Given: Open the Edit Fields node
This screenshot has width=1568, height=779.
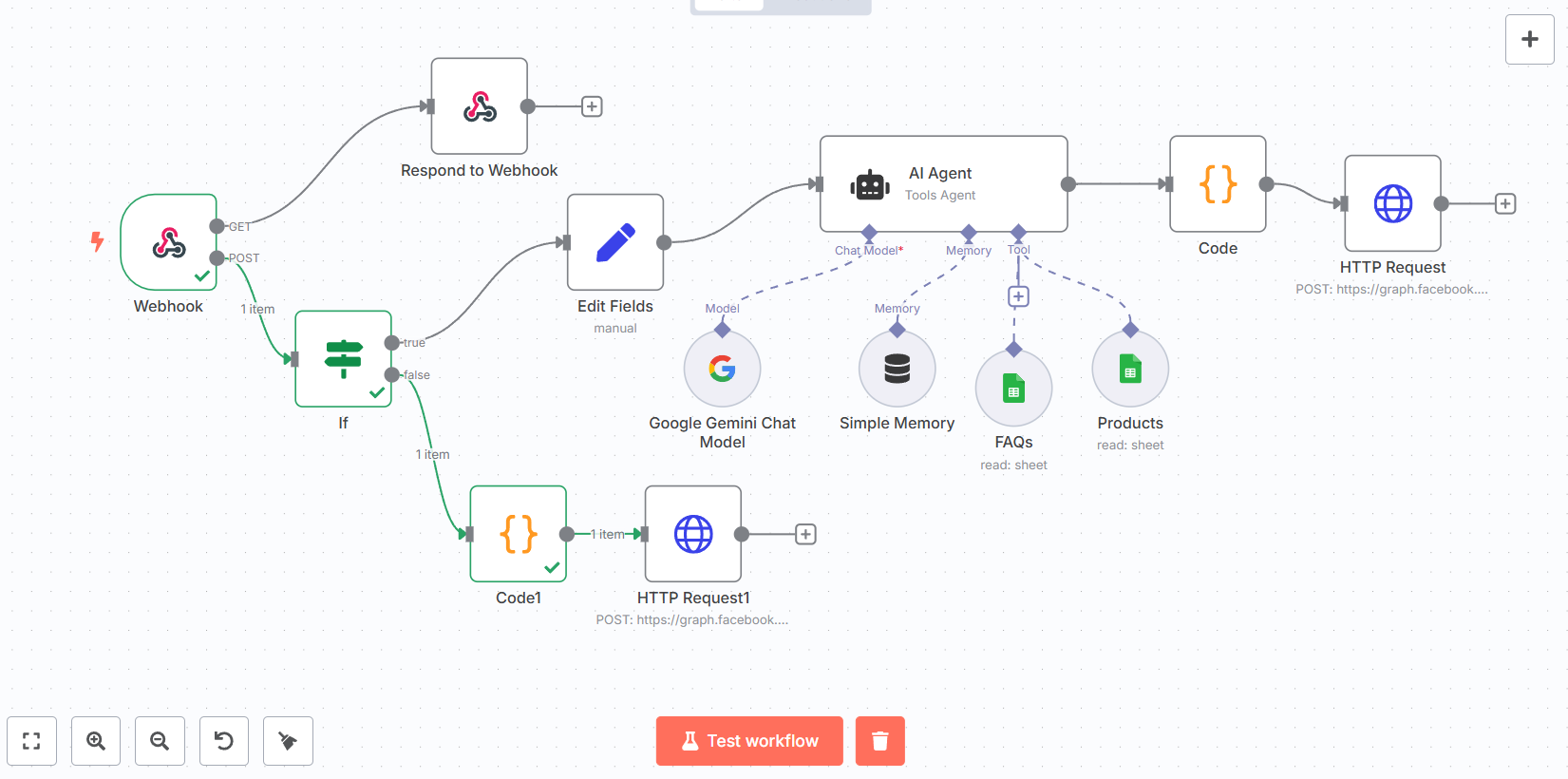Looking at the screenshot, I should tap(615, 242).
